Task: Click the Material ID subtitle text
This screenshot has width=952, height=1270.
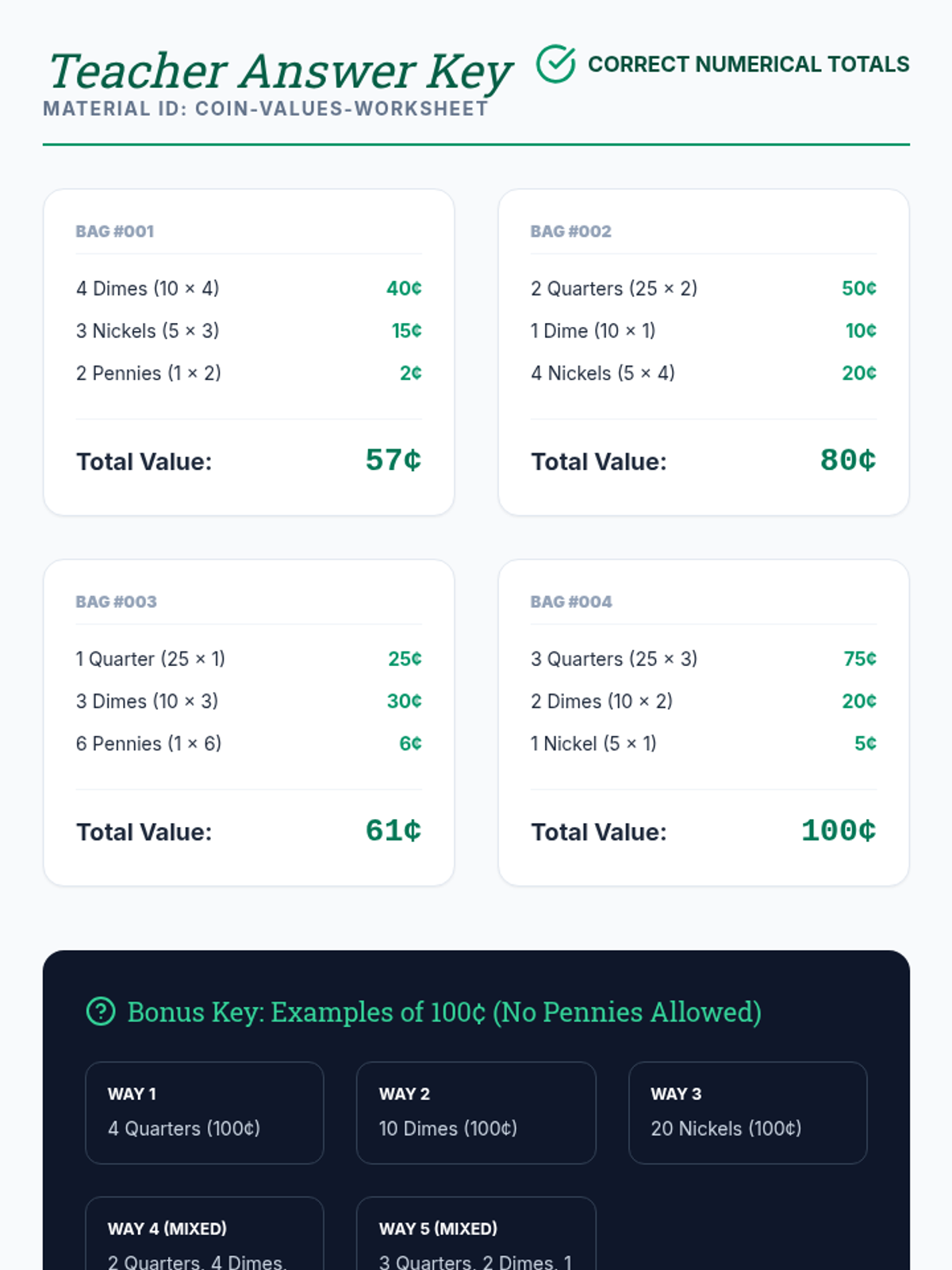Action: [266, 109]
